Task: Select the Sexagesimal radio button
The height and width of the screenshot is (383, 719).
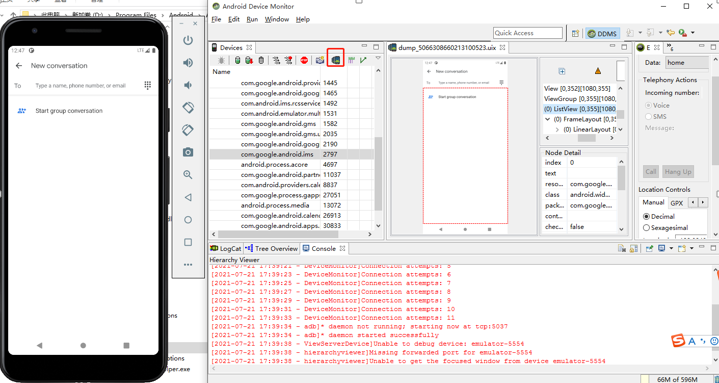Action: 647,228
